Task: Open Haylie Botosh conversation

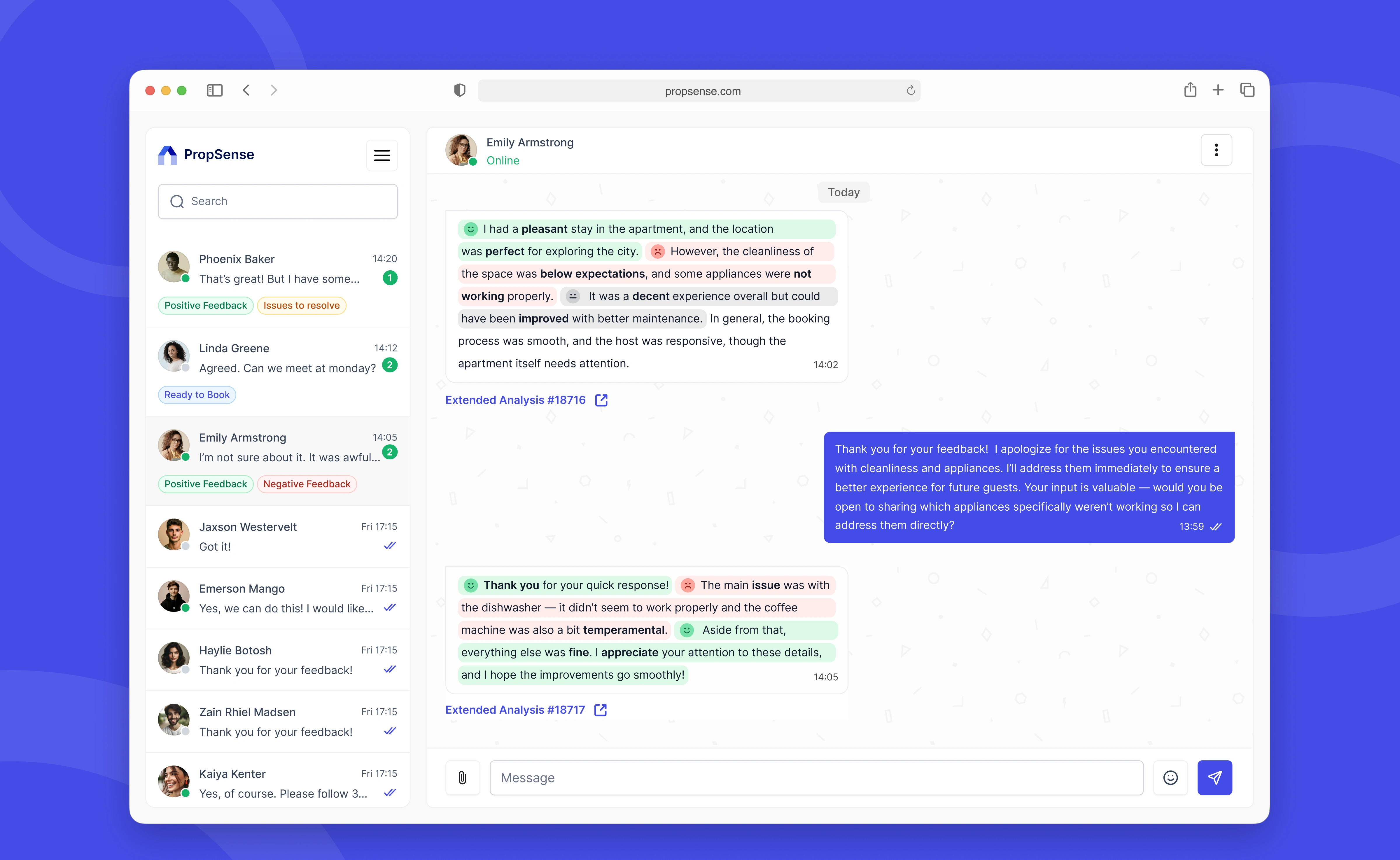Action: coord(278,660)
